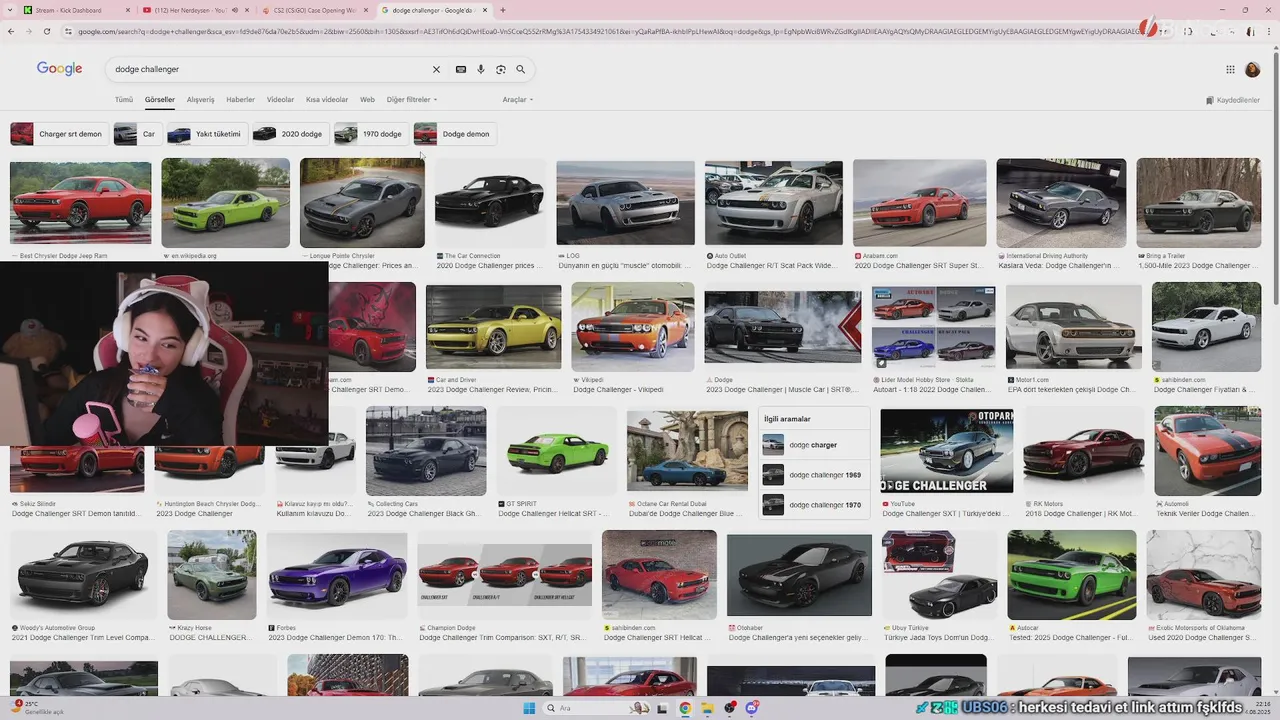
Task: Open orange Challenger image from Vikipedi
Action: 632,327
